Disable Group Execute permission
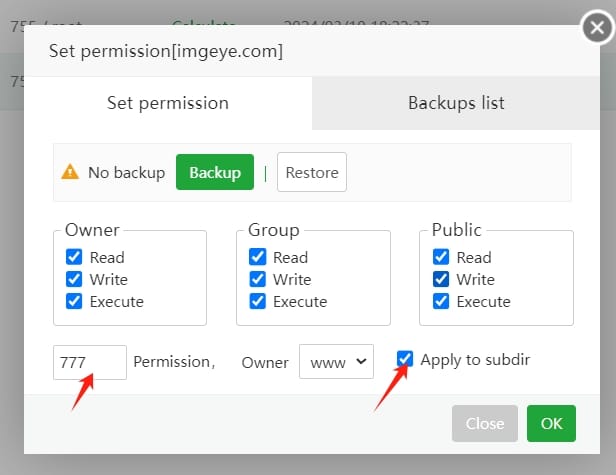 (257, 301)
